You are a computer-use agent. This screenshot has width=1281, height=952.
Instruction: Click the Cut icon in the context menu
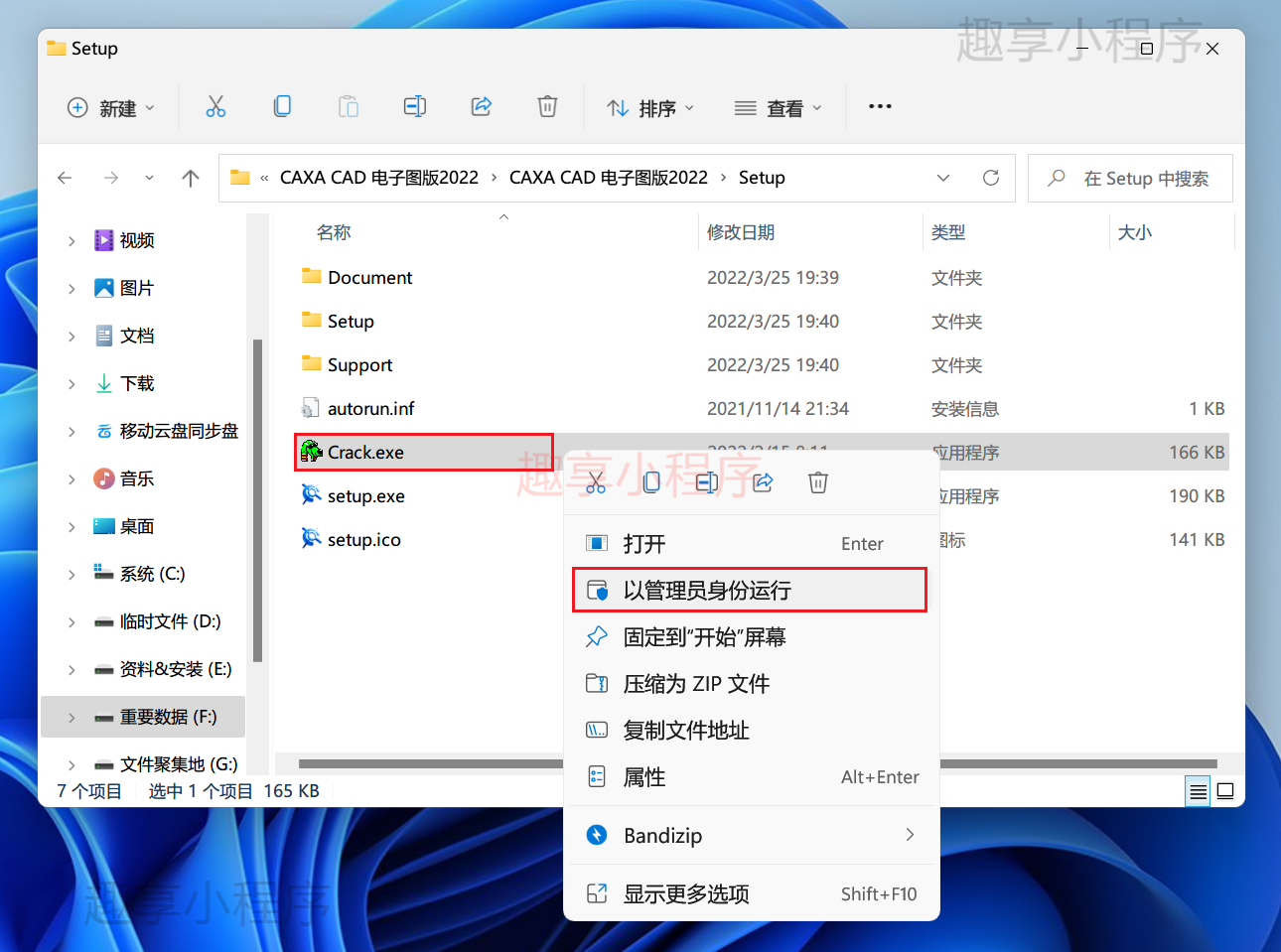(x=596, y=482)
